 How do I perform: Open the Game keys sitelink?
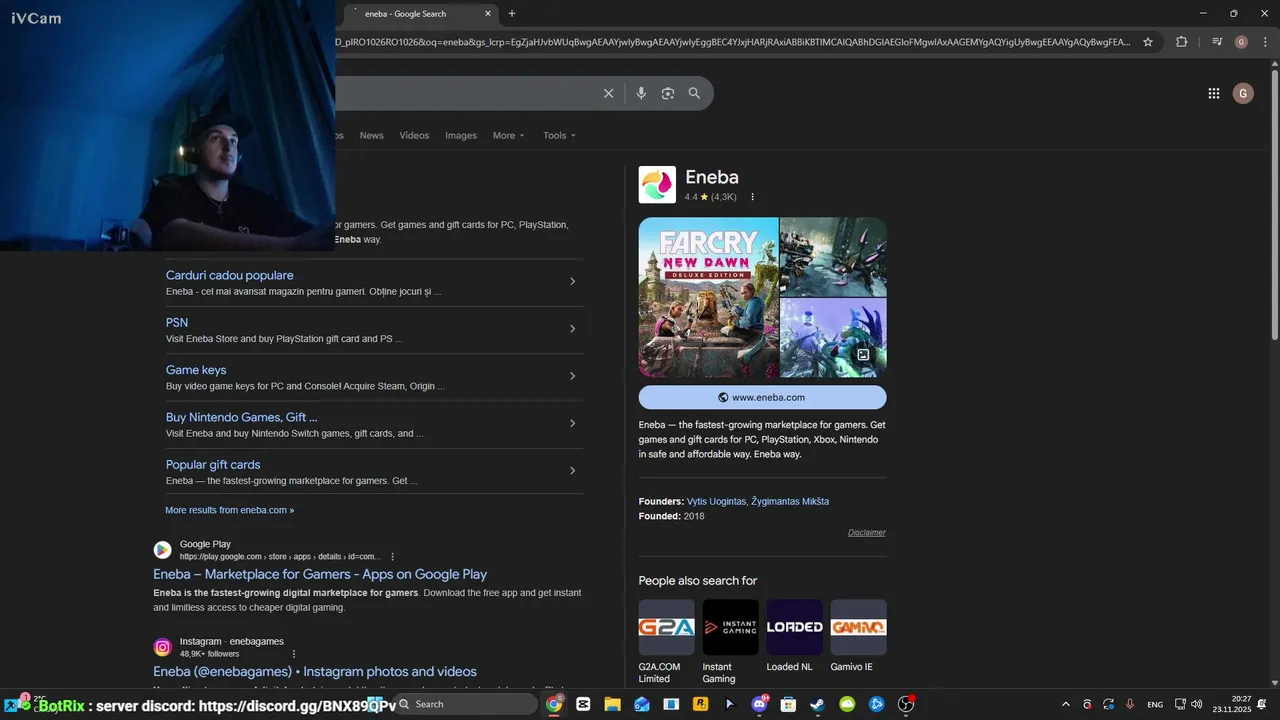coord(196,370)
